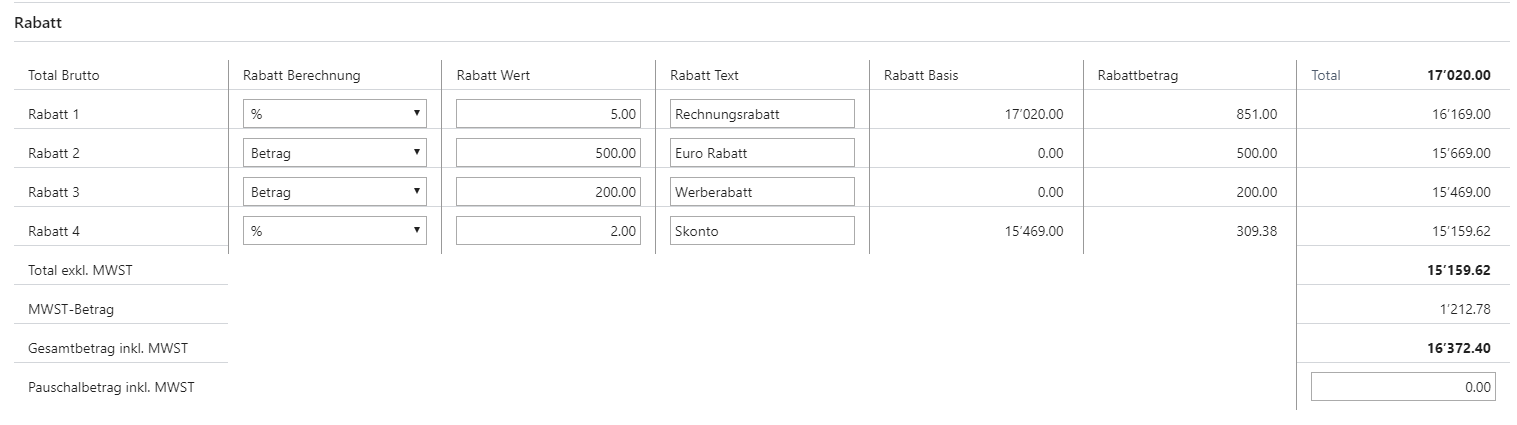This screenshot has height=425, width=1517.
Task: Click the Rabattbetrag column header
Action: [x=1137, y=75]
